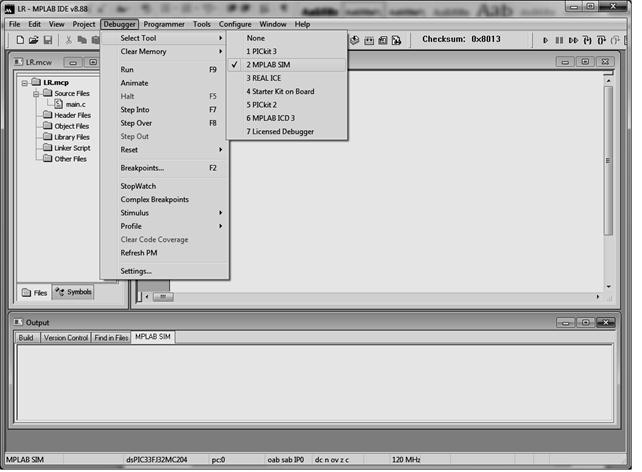
Task: Open StopWatch from Debugger menu
Action: [165, 186]
